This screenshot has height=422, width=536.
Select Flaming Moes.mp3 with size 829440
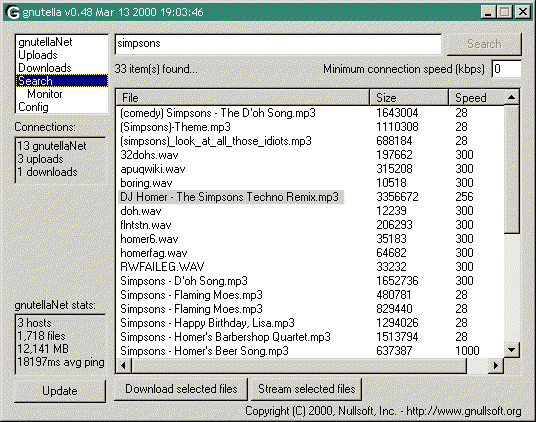coord(191,309)
